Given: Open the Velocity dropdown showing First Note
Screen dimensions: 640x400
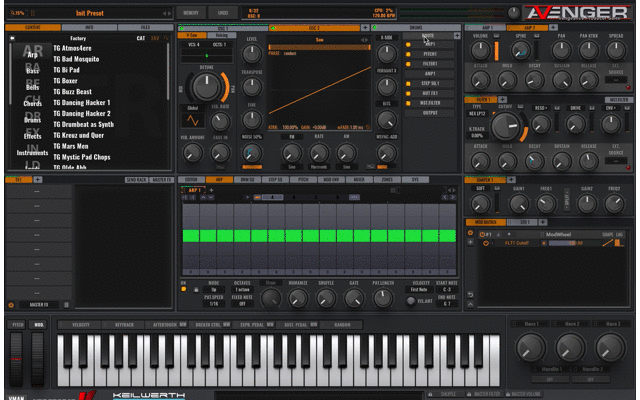Looking at the screenshot, I should (x=419, y=289).
